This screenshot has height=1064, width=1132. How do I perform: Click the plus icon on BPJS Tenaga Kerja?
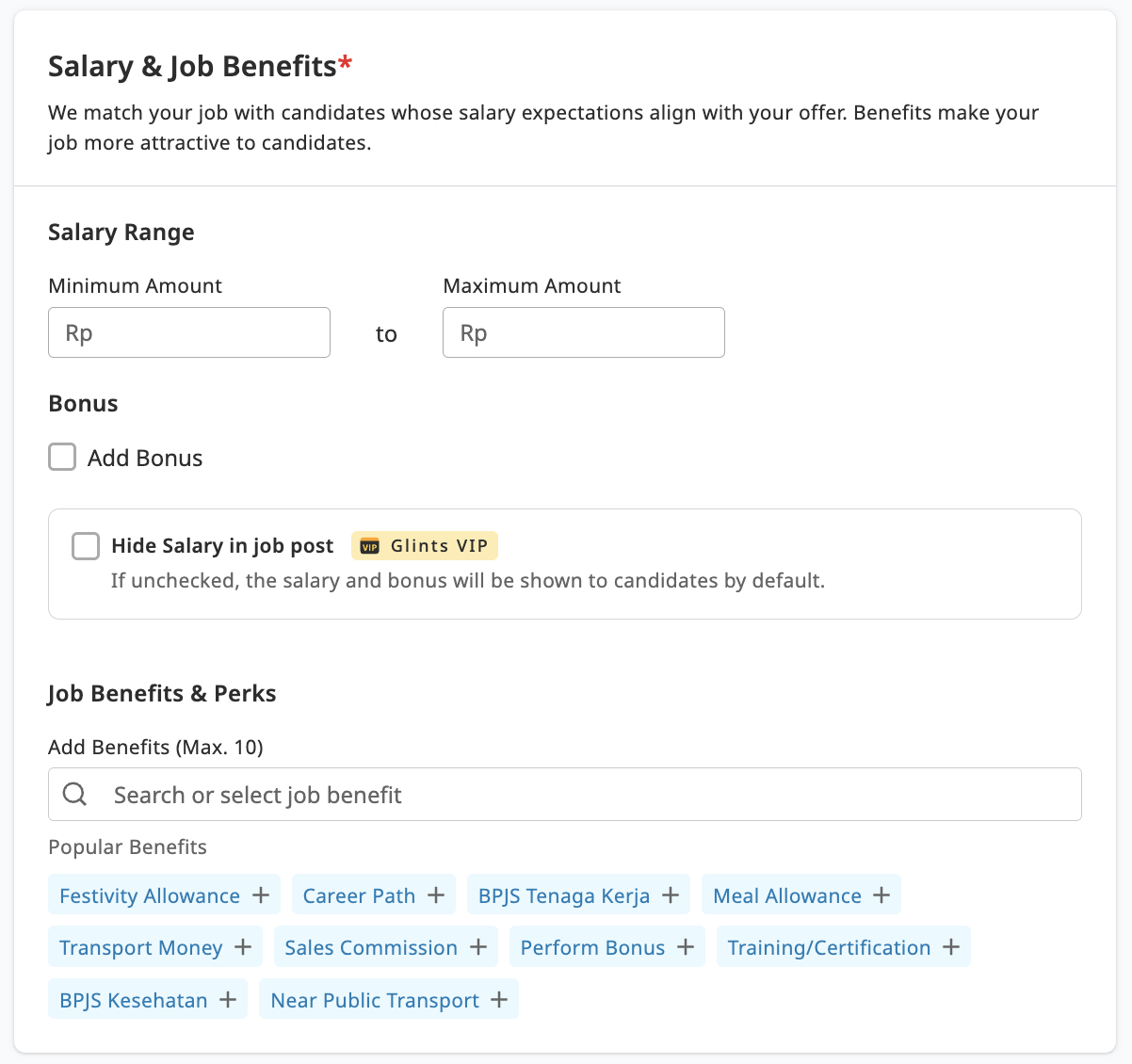[670, 895]
